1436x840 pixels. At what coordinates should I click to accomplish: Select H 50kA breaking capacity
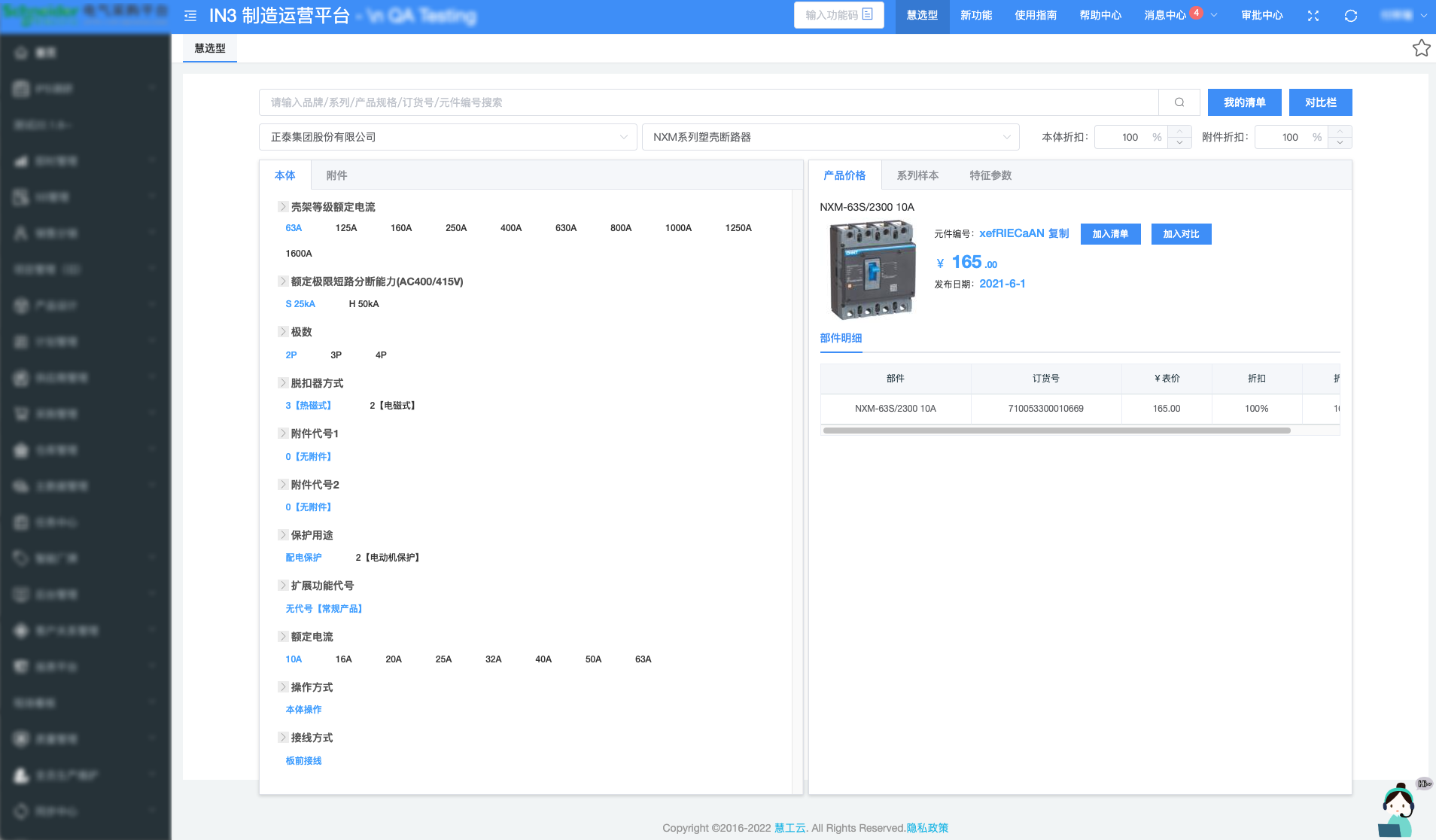point(364,304)
